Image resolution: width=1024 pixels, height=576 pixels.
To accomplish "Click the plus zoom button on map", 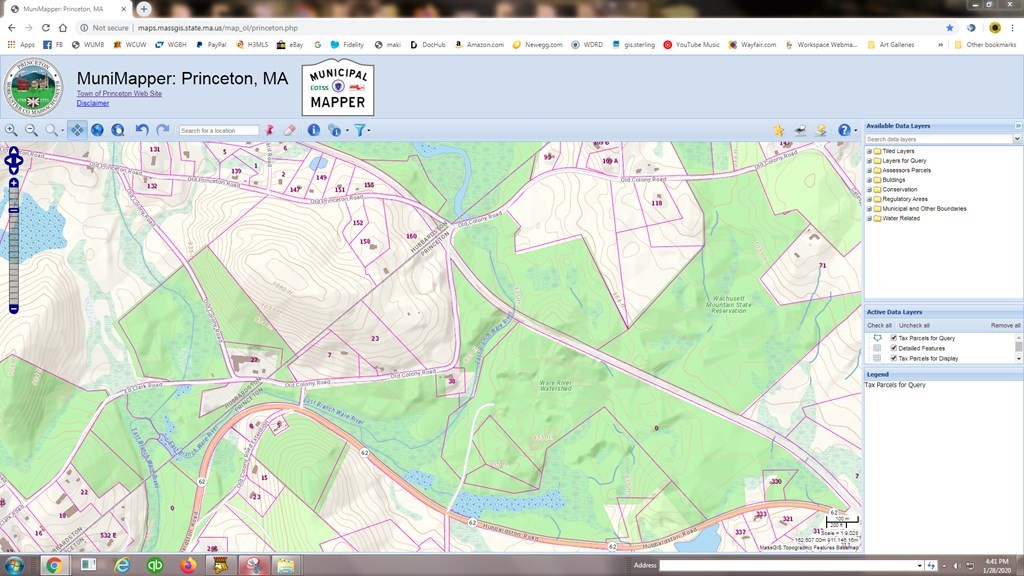I will pos(14,183).
